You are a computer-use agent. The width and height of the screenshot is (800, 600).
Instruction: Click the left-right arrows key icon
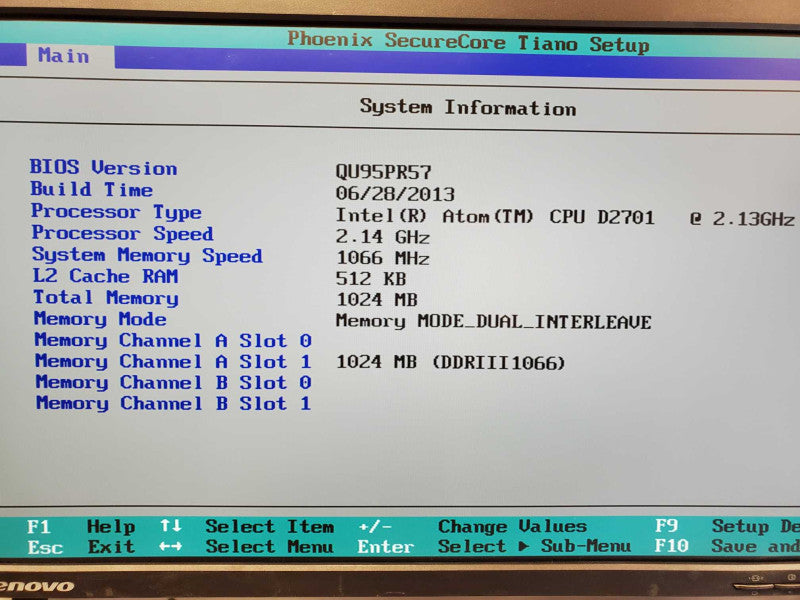170,546
